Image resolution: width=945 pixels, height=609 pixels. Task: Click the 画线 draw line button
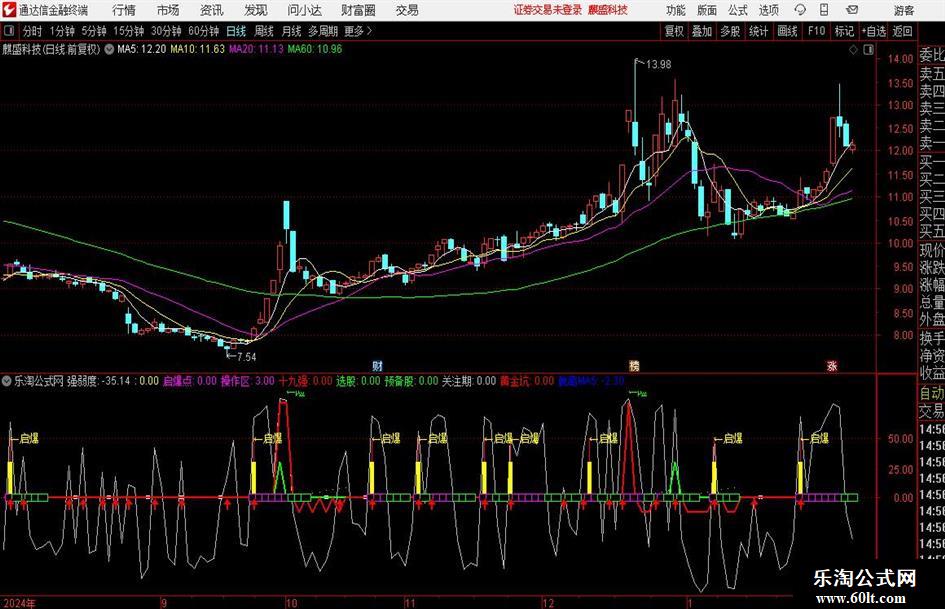787,31
